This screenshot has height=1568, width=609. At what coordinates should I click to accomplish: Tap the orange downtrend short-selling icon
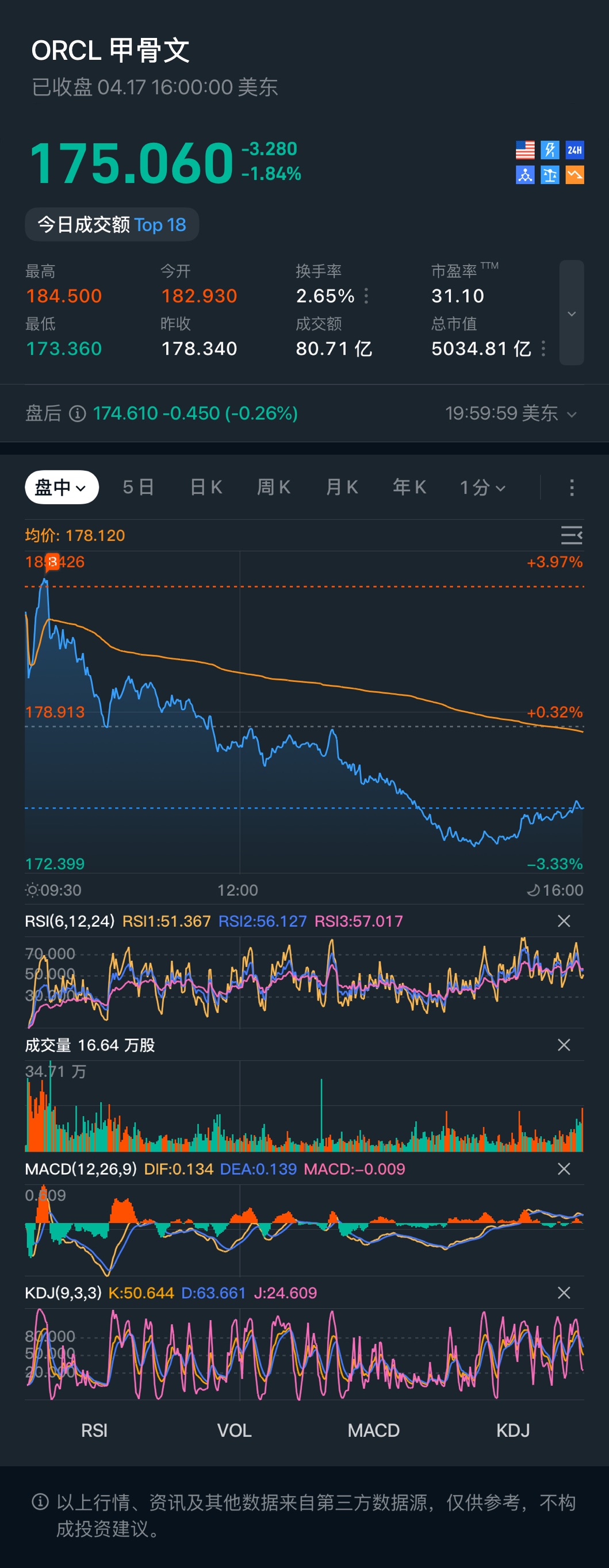pos(574,175)
